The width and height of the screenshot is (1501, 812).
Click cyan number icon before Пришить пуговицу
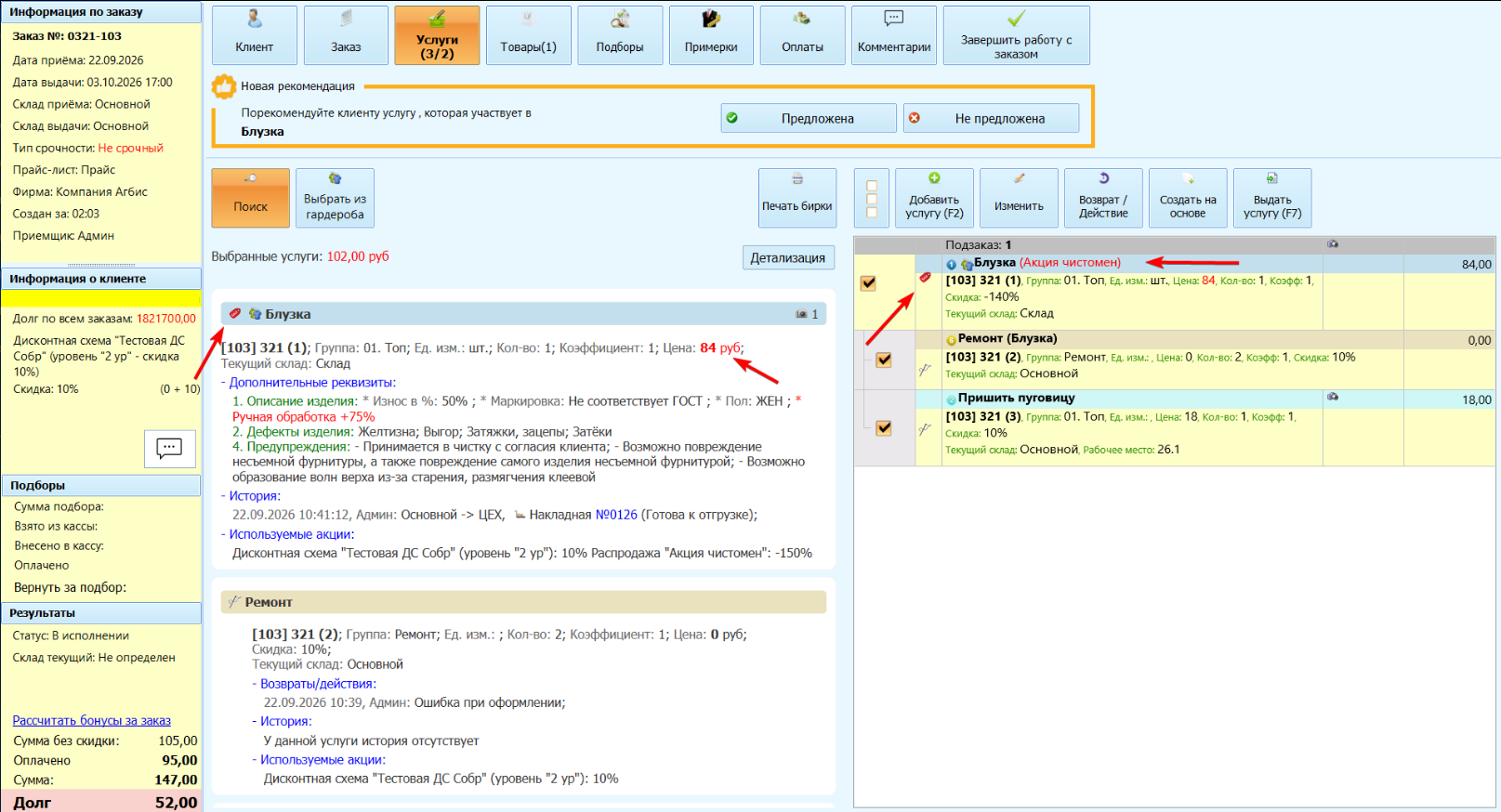tap(951, 399)
